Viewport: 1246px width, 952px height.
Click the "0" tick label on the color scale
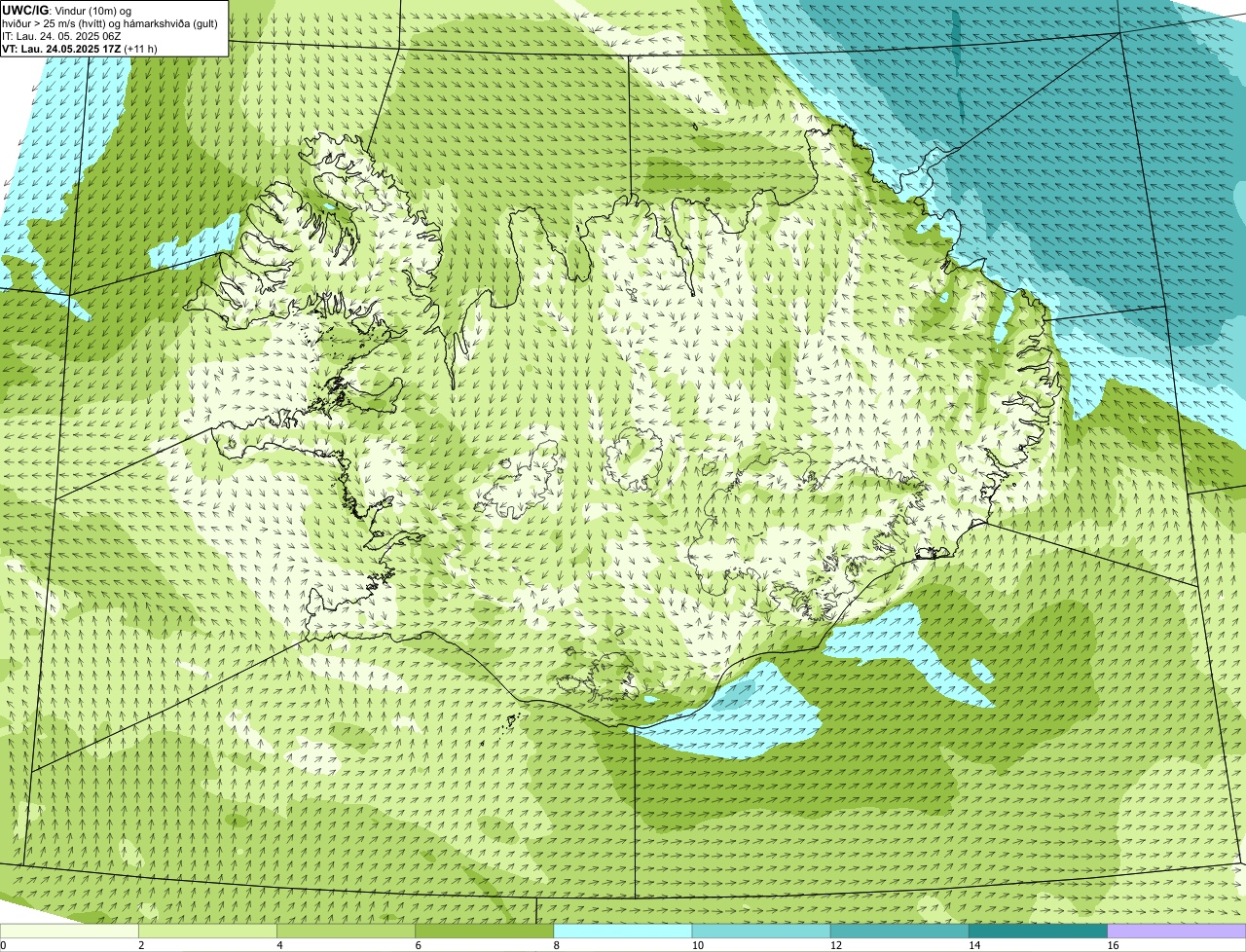click(x=3, y=945)
